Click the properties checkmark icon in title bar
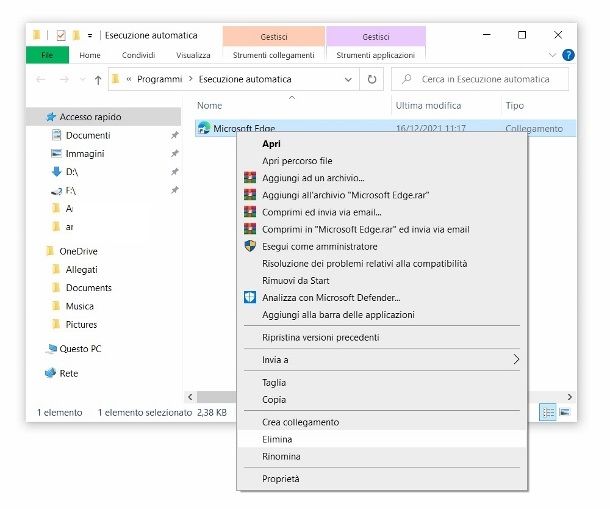The width and height of the screenshot is (610, 509). pos(61,35)
